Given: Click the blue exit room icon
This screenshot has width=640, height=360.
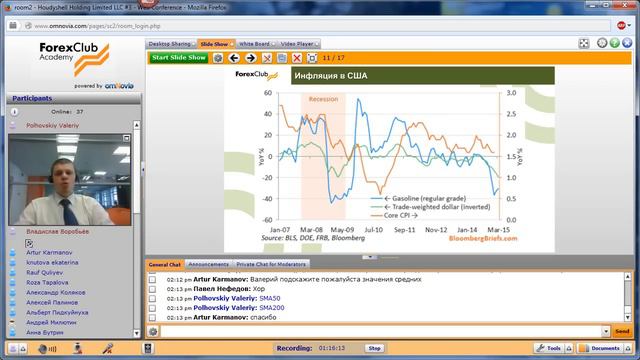Looking at the screenshot, I should [627, 43].
